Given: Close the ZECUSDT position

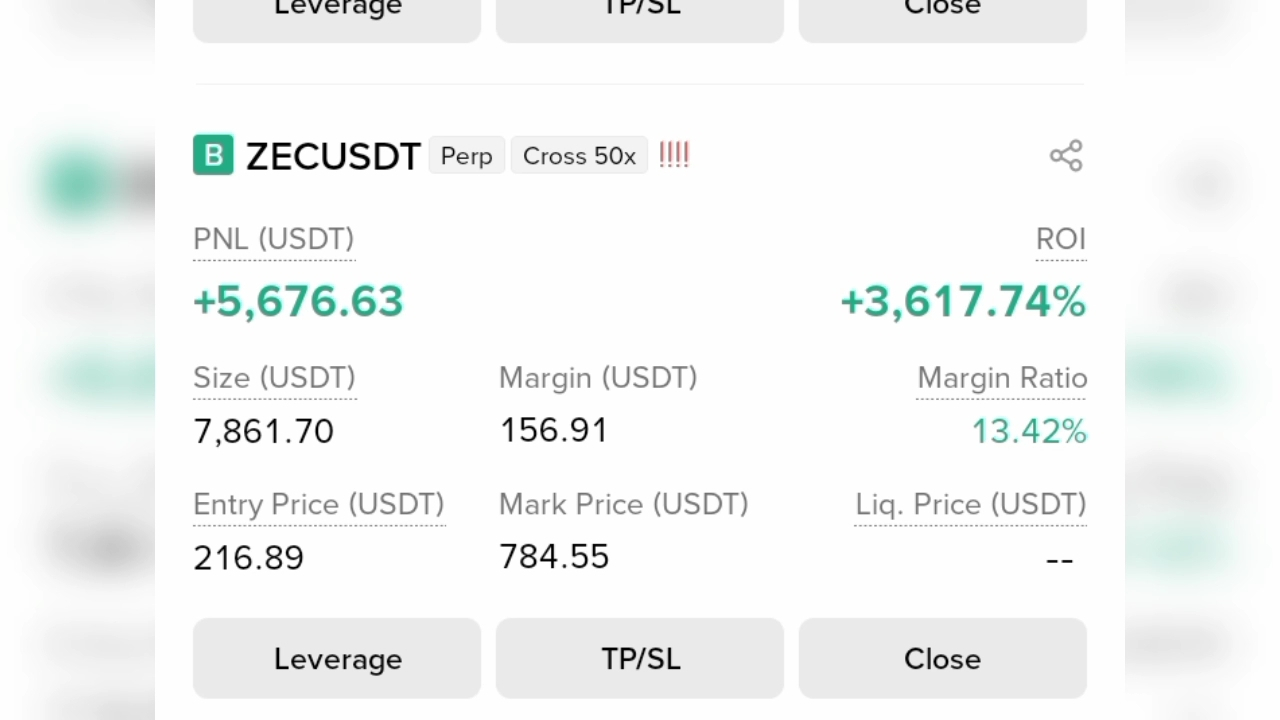Looking at the screenshot, I should point(942,658).
